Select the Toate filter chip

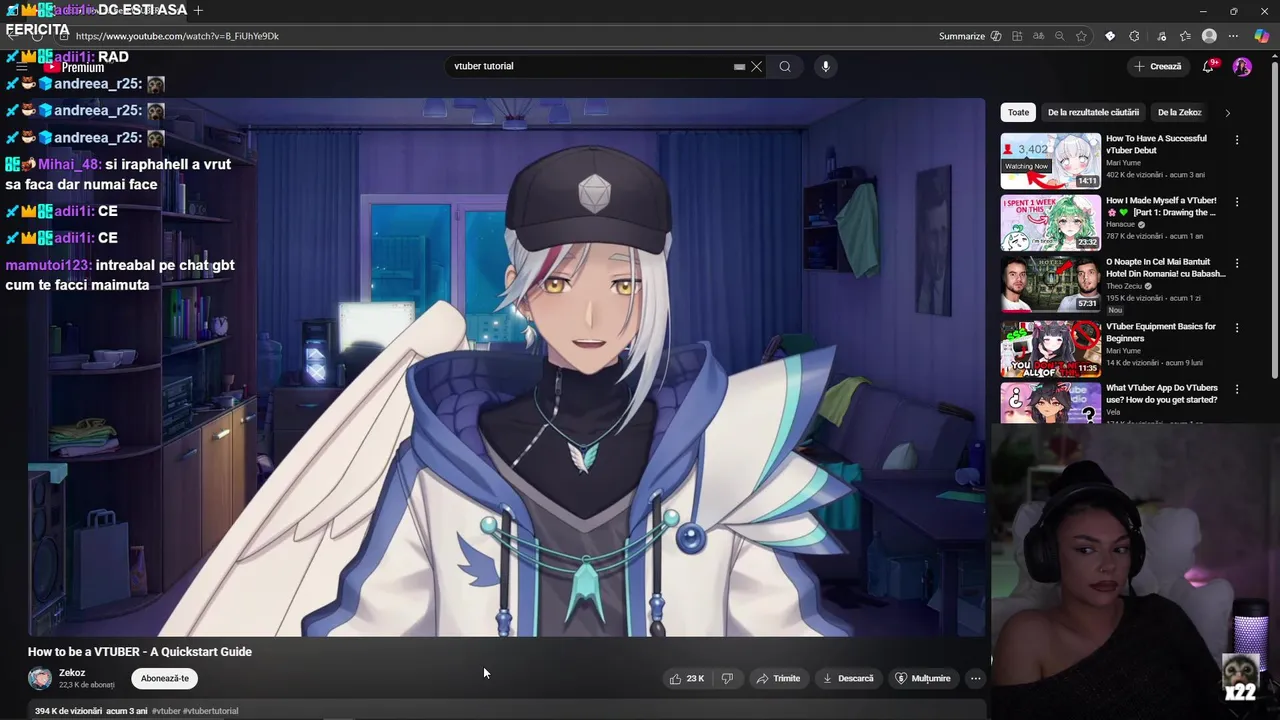(1018, 112)
